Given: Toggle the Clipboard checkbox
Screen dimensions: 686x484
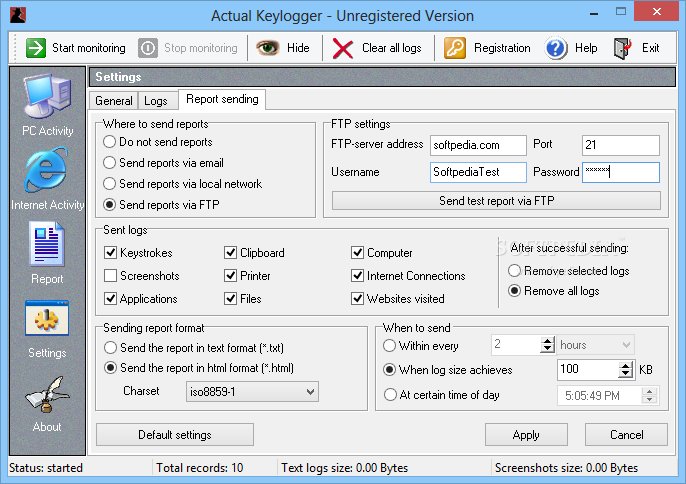Looking at the screenshot, I should (x=231, y=253).
